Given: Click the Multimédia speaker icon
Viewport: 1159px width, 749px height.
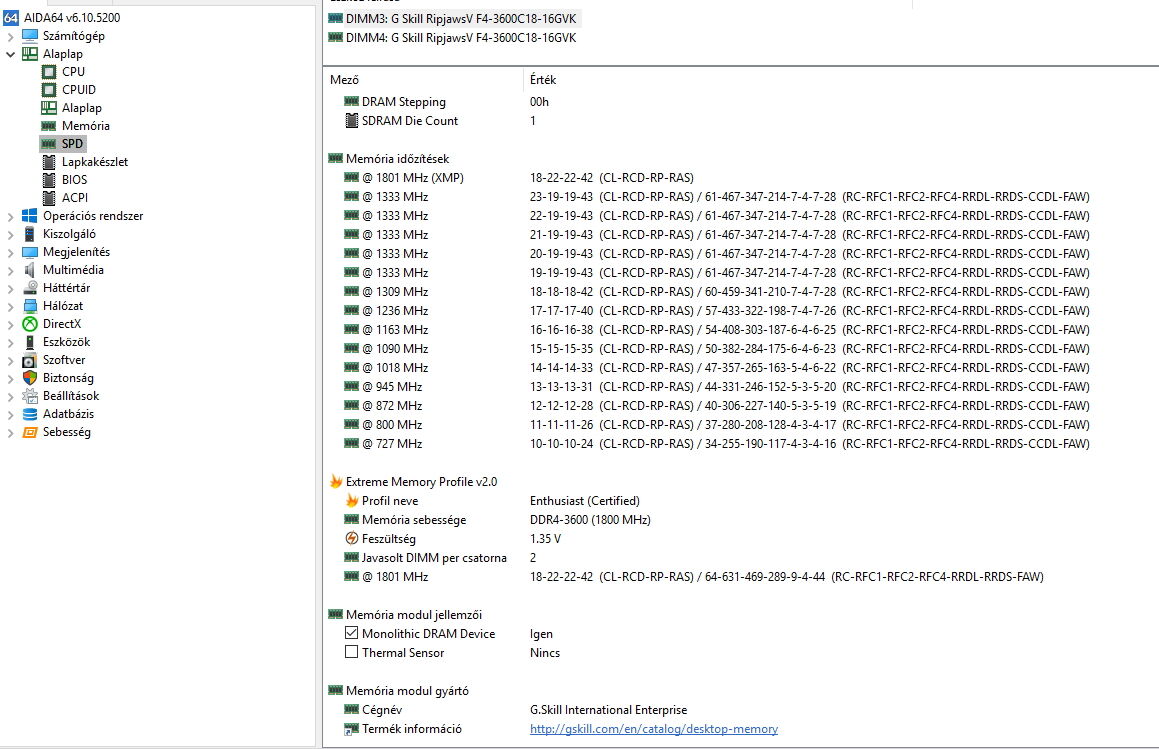Looking at the screenshot, I should pos(30,270).
